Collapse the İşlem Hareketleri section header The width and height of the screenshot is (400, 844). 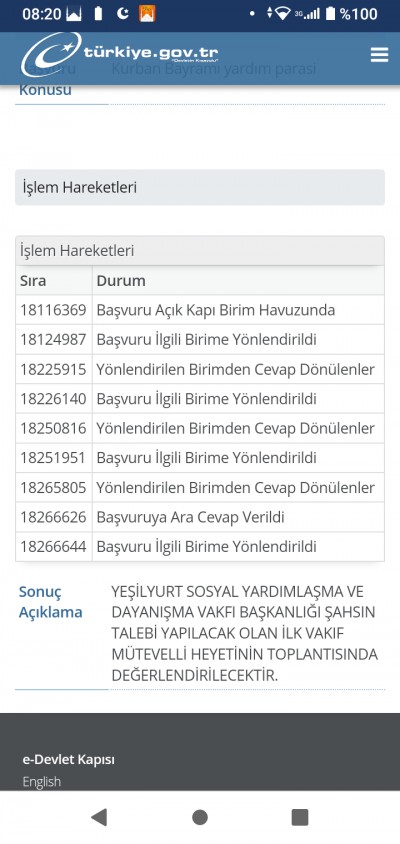(x=200, y=187)
